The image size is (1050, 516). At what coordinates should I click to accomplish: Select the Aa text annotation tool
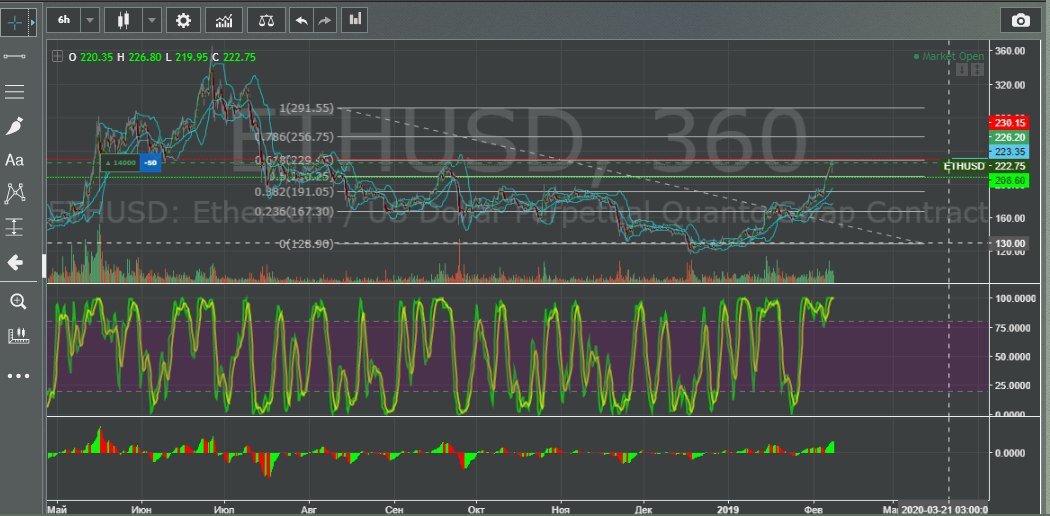pos(15,160)
